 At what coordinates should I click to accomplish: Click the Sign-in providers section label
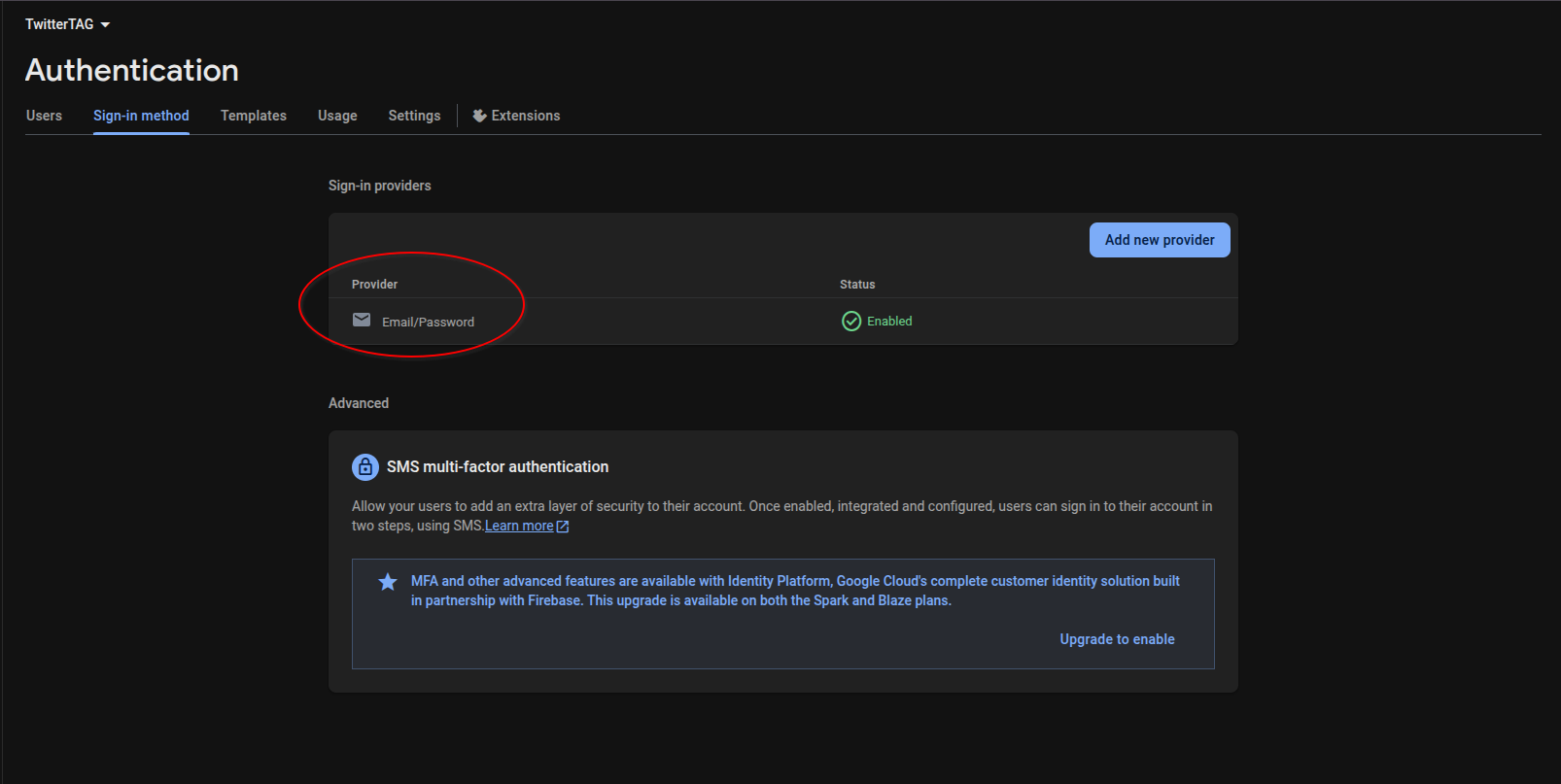point(379,186)
